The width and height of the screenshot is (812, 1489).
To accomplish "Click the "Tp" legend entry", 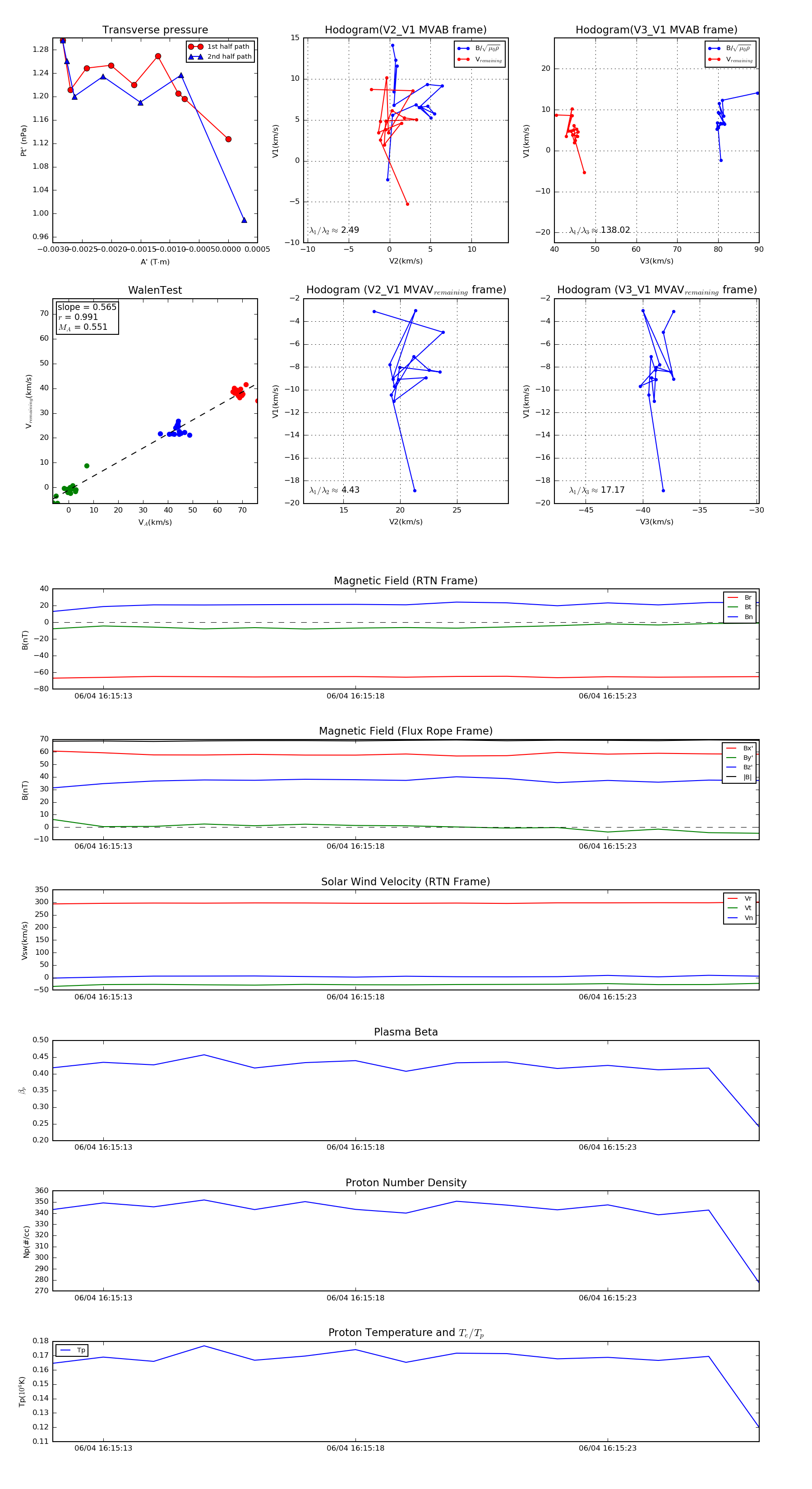I will click(72, 1350).
